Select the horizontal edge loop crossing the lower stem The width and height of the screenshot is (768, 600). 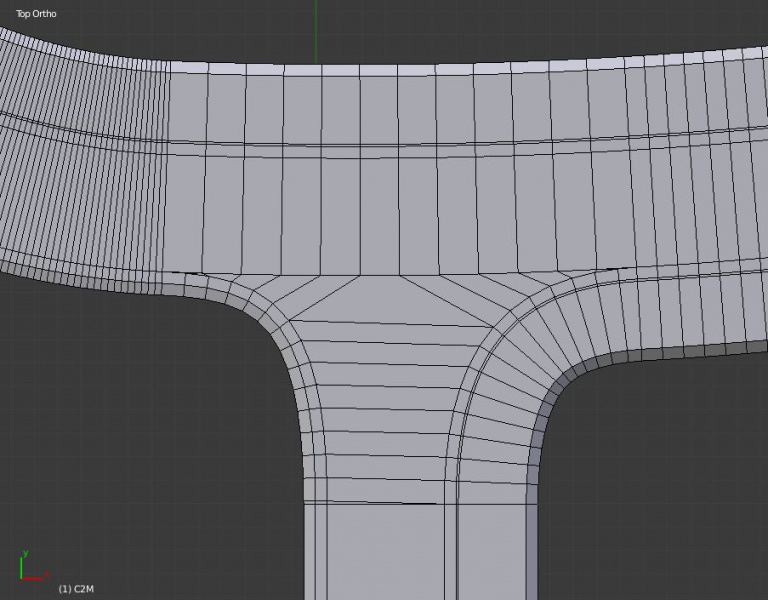(x=380, y=502)
